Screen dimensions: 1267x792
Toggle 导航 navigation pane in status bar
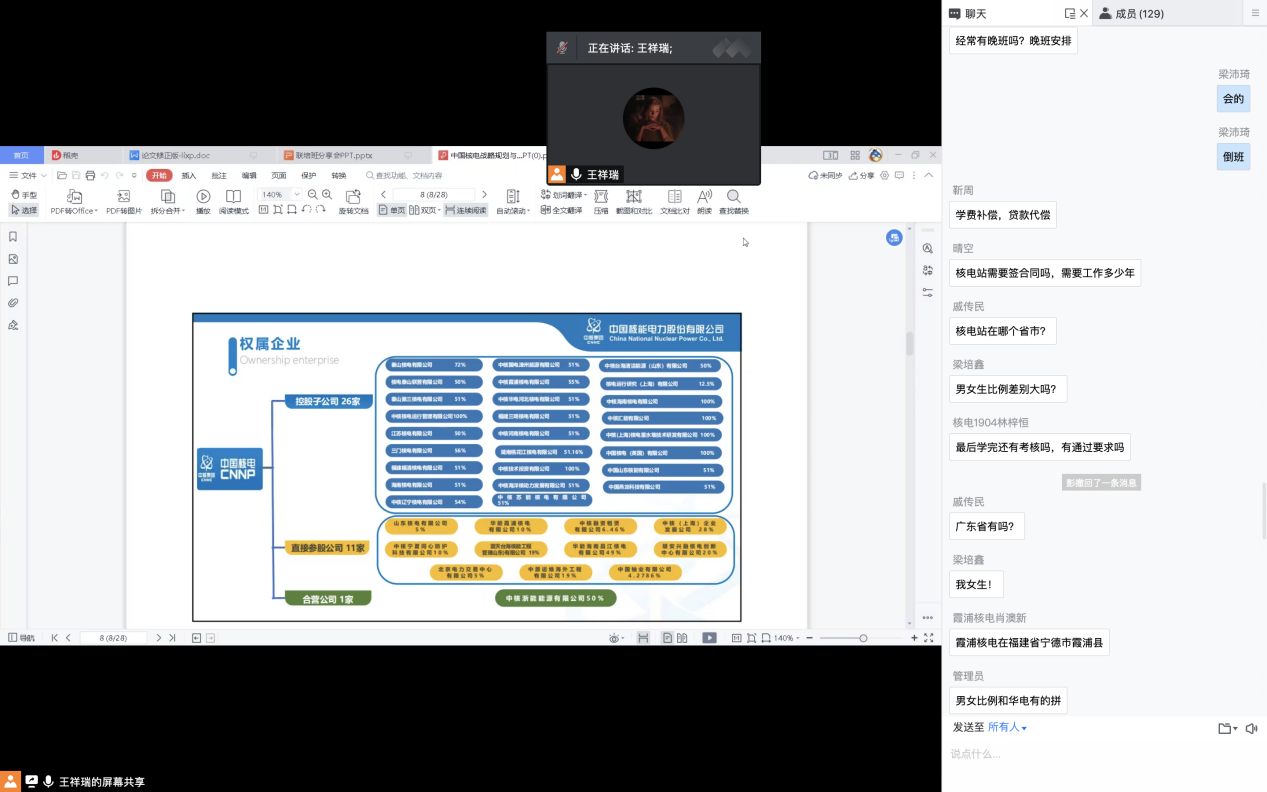[21, 638]
